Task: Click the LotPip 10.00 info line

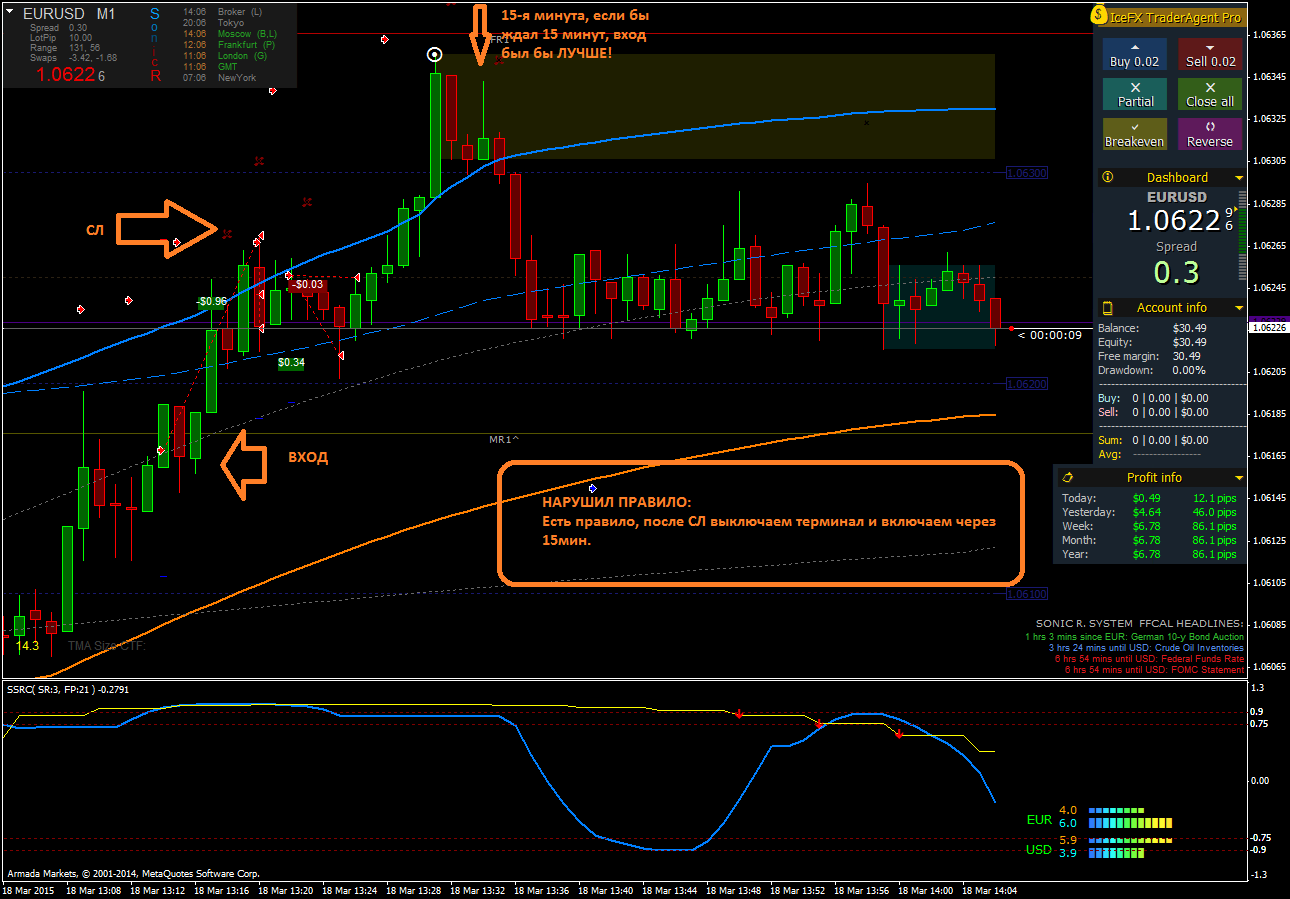Action: [61, 38]
